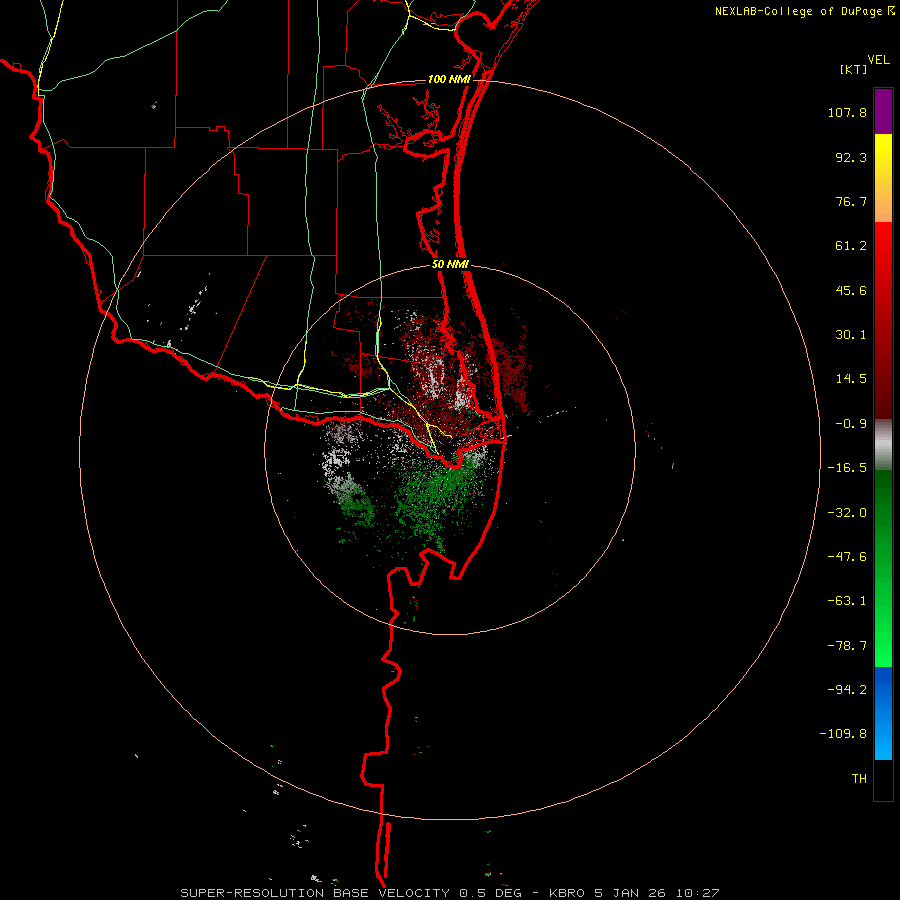Click the VEL legend title
This screenshot has width=900, height=900.
pos(878,59)
